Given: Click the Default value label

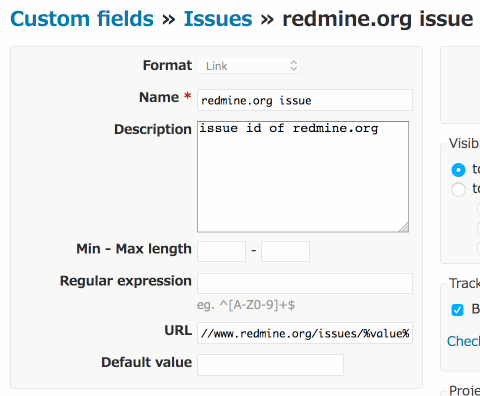Looking at the screenshot, I should pos(147,362).
